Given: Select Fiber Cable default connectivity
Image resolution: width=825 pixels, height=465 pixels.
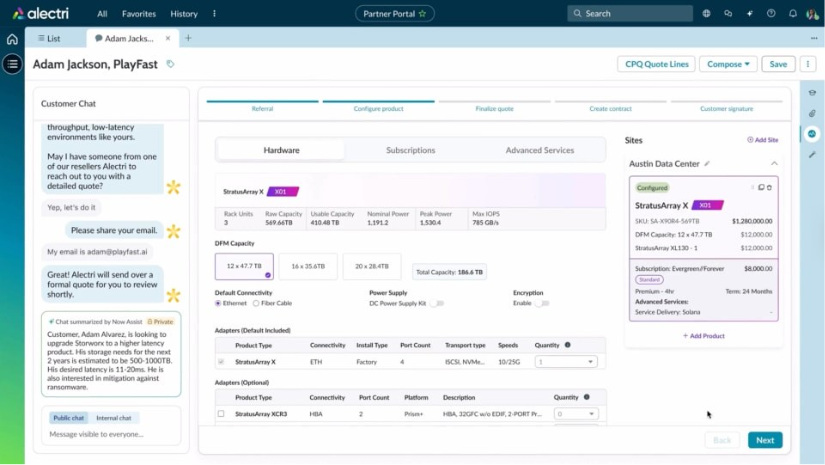Looking at the screenshot, I should [x=256, y=304].
